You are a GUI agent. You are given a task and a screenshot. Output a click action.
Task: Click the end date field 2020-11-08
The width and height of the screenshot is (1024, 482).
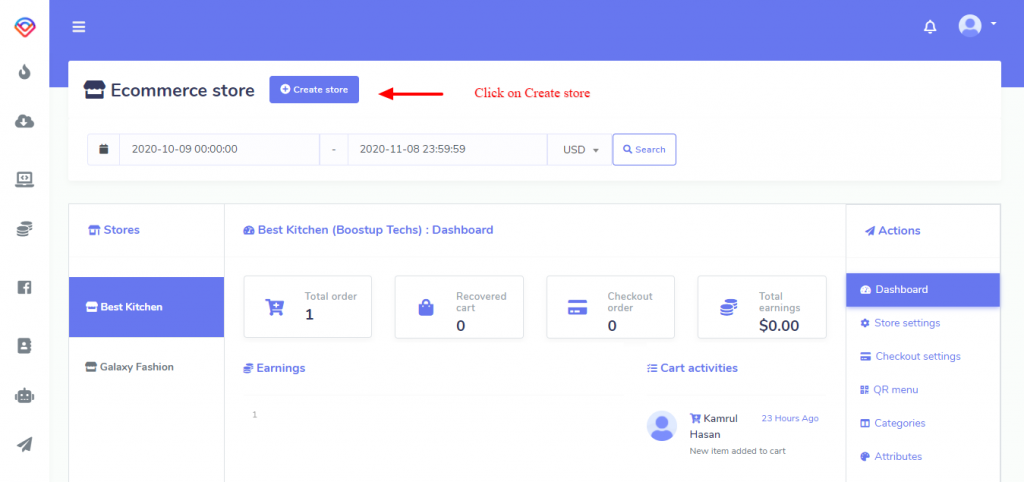447,150
